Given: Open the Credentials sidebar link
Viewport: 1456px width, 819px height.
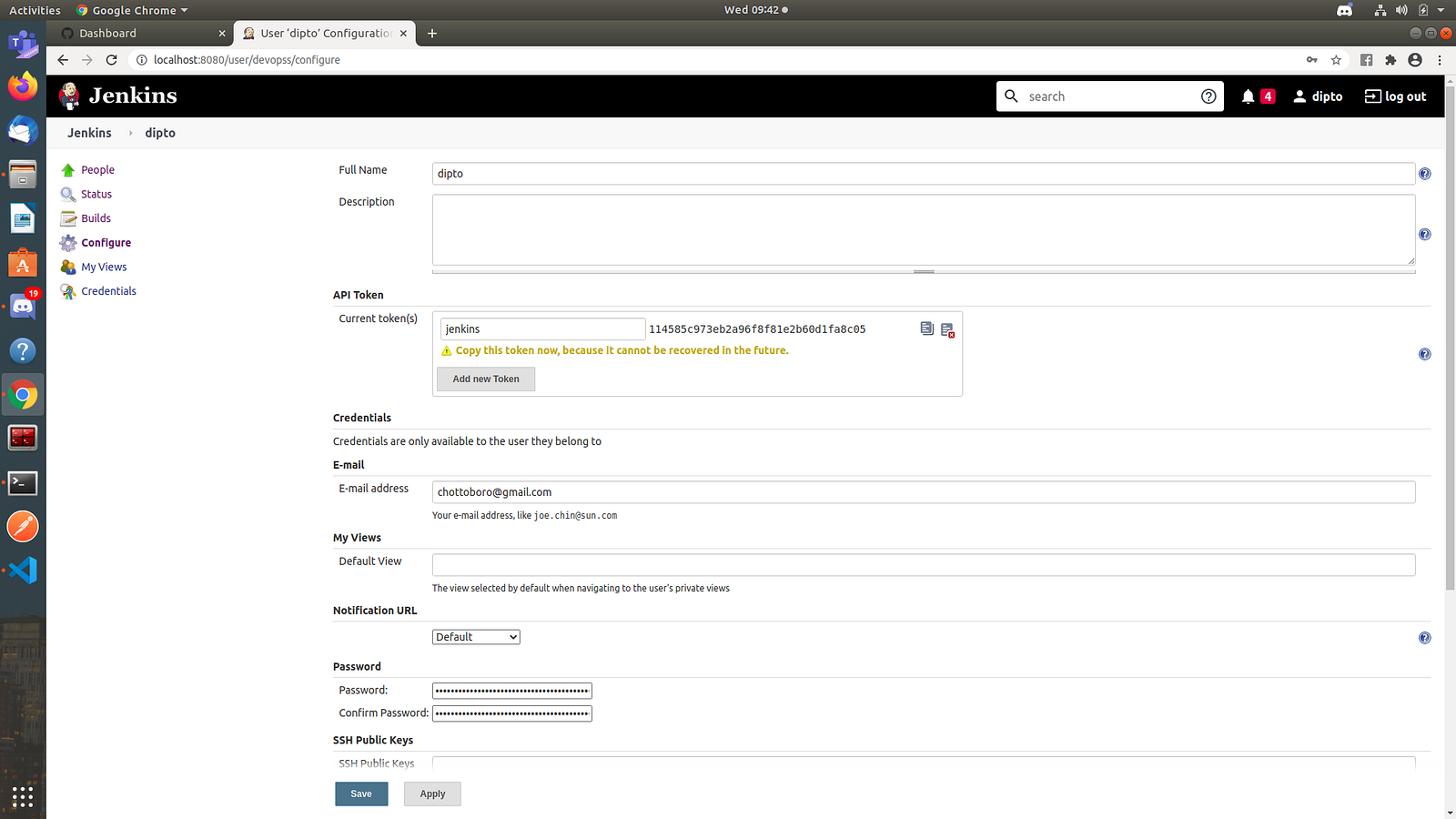Looking at the screenshot, I should tap(108, 291).
